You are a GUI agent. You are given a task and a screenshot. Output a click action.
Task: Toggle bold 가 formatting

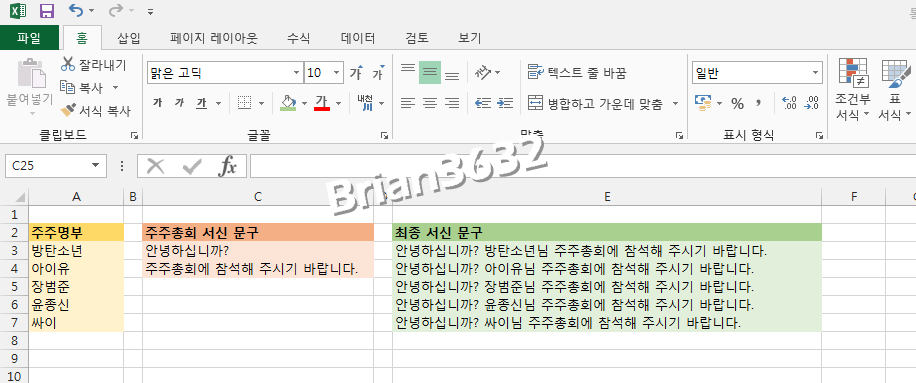(x=157, y=103)
